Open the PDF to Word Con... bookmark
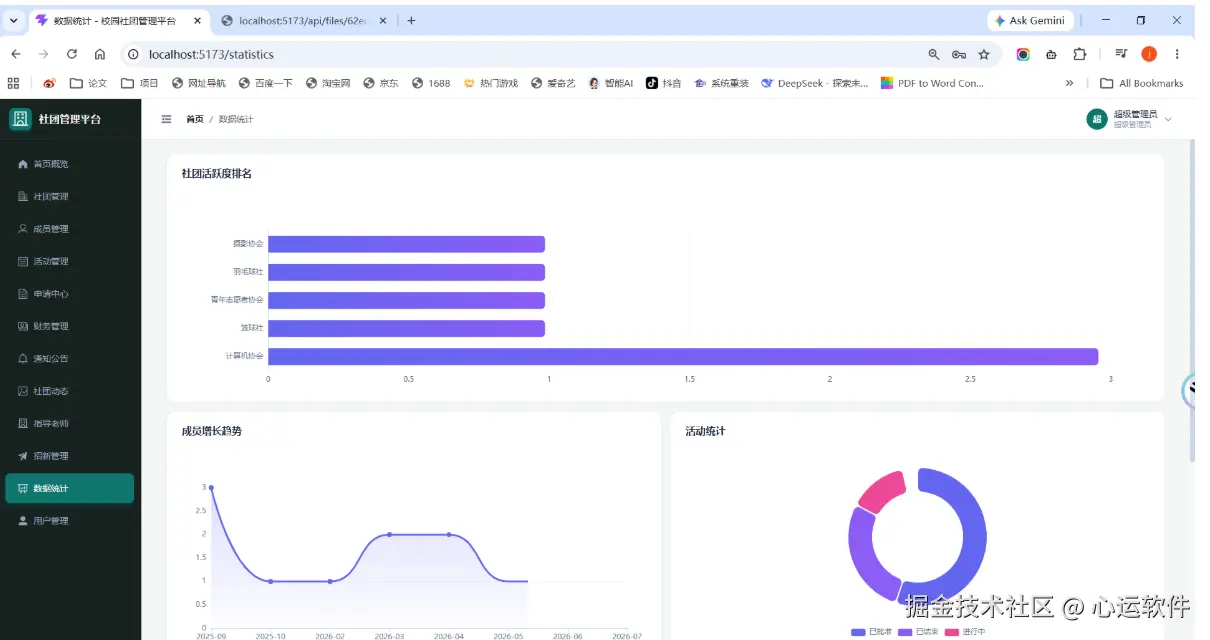 coord(932,83)
